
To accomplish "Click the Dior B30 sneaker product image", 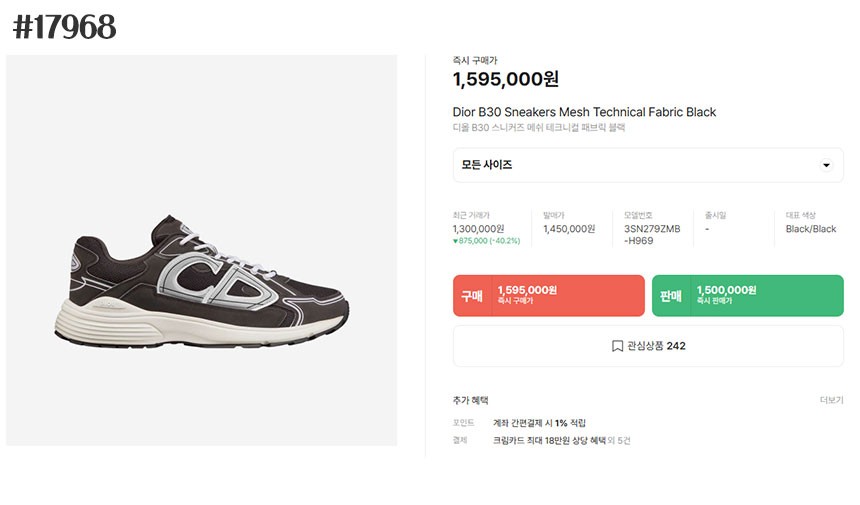I will coord(202,282).
